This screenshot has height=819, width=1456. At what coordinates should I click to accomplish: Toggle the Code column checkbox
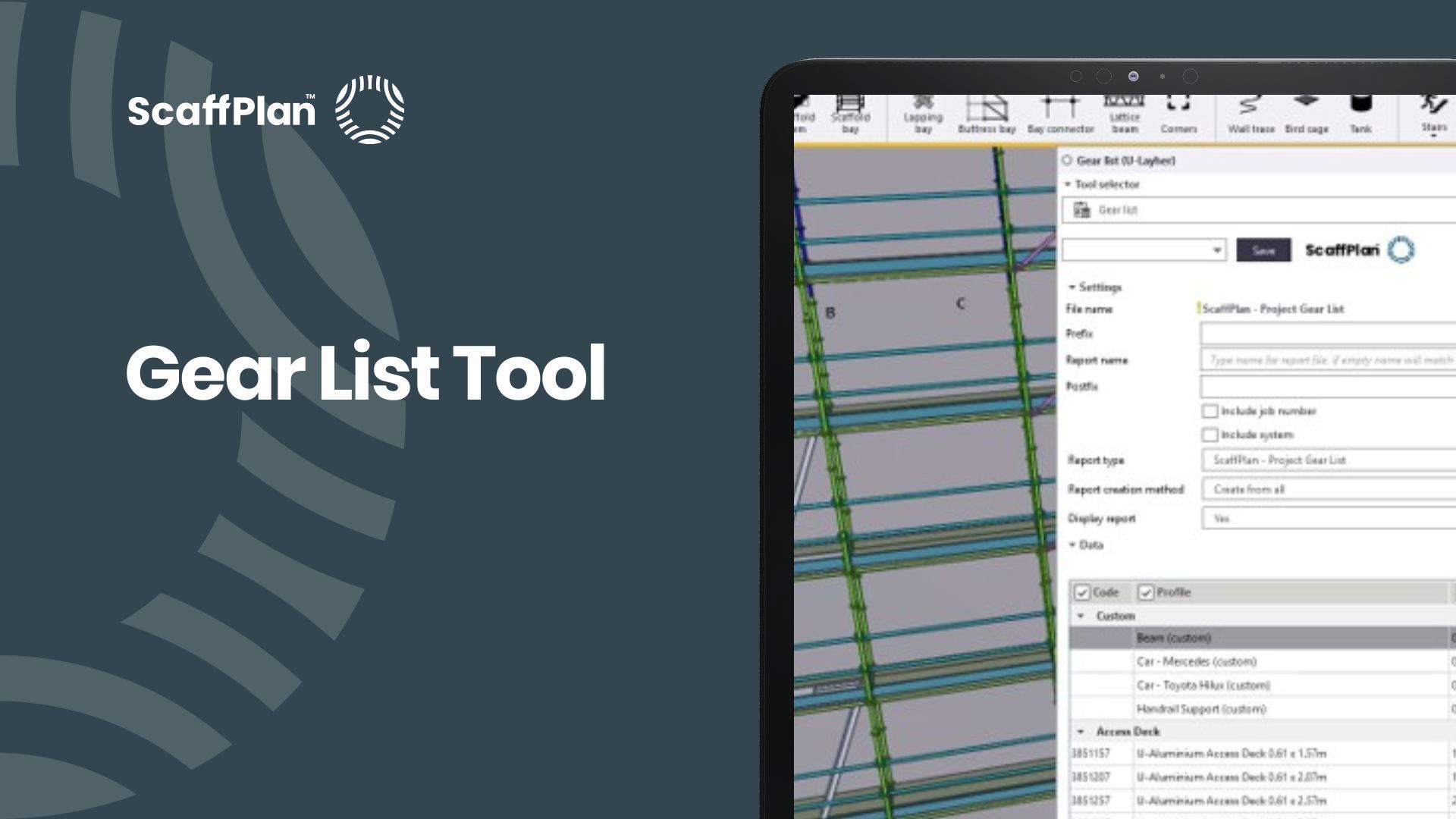tap(1082, 592)
